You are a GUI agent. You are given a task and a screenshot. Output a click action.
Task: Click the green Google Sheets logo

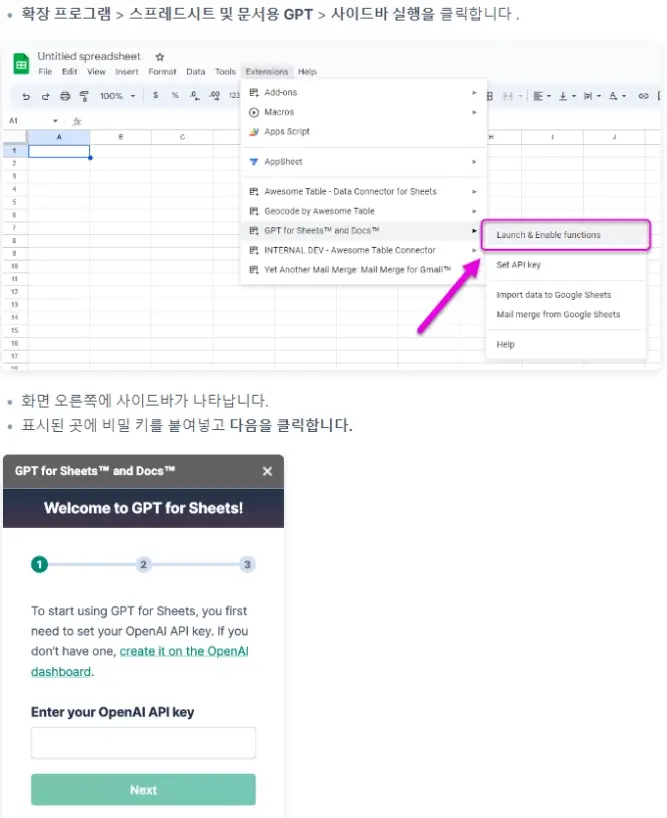point(21,64)
